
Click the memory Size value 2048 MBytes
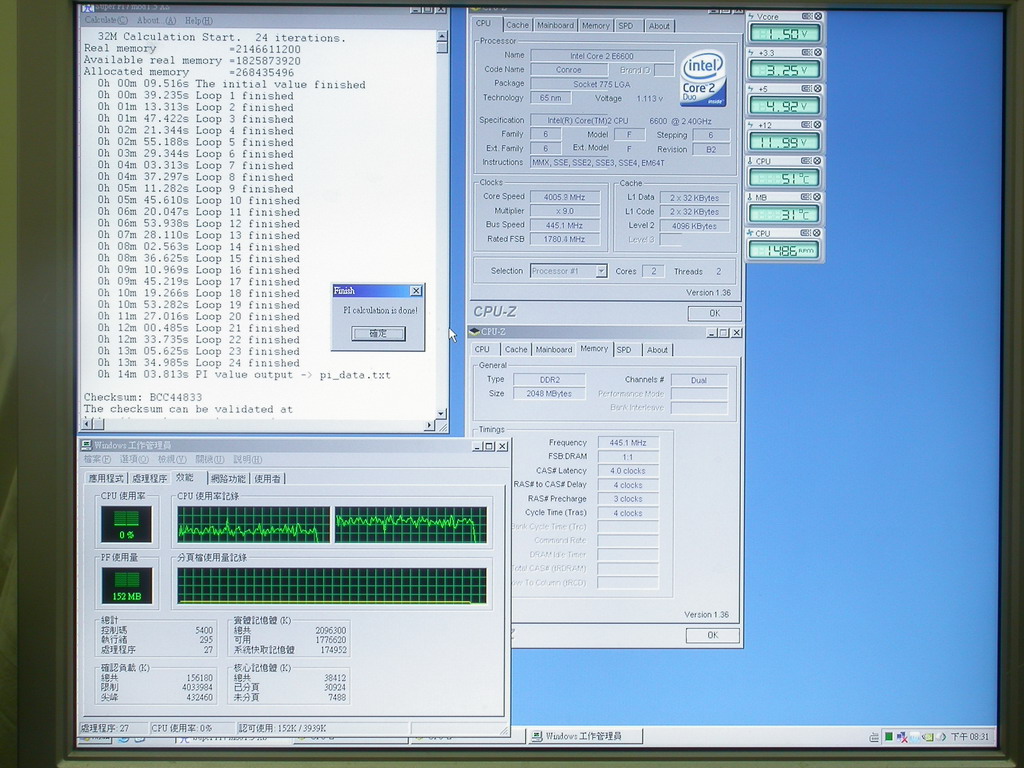pos(549,394)
